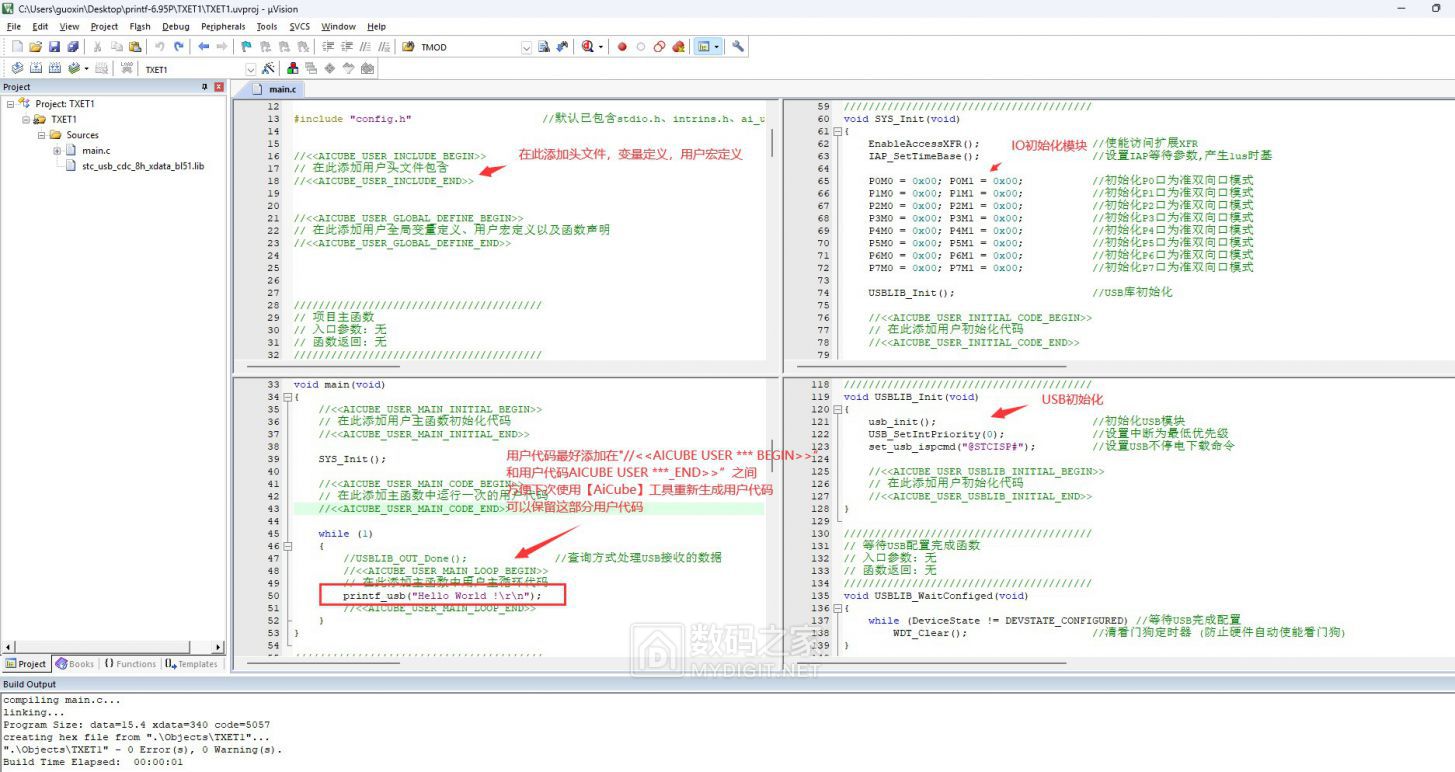Open the wrench Configuration icon
The width and height of the screenshot is (1455, 772).
(738, 47)
